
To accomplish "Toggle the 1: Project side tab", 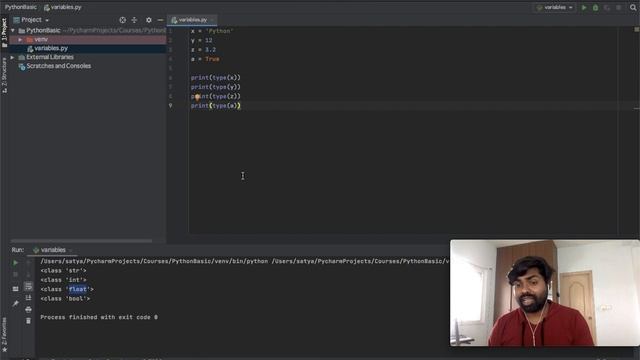I will (4, 33).
